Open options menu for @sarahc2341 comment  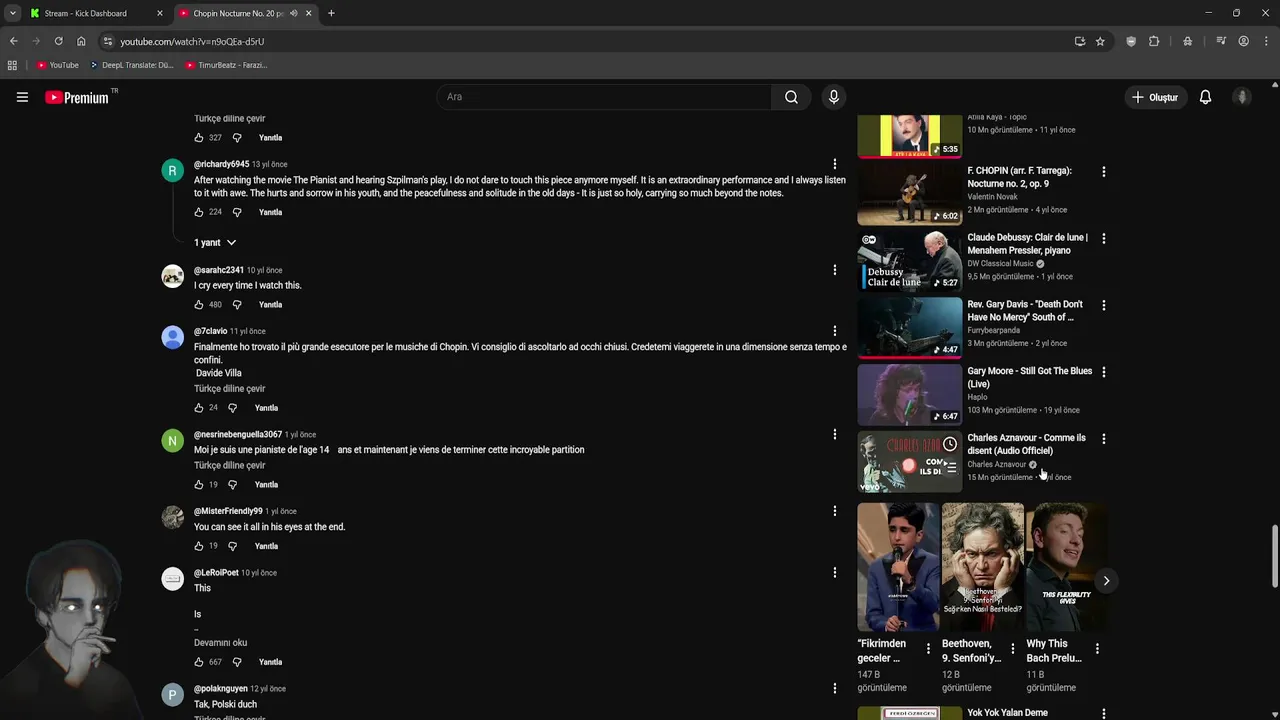(835, 270)
